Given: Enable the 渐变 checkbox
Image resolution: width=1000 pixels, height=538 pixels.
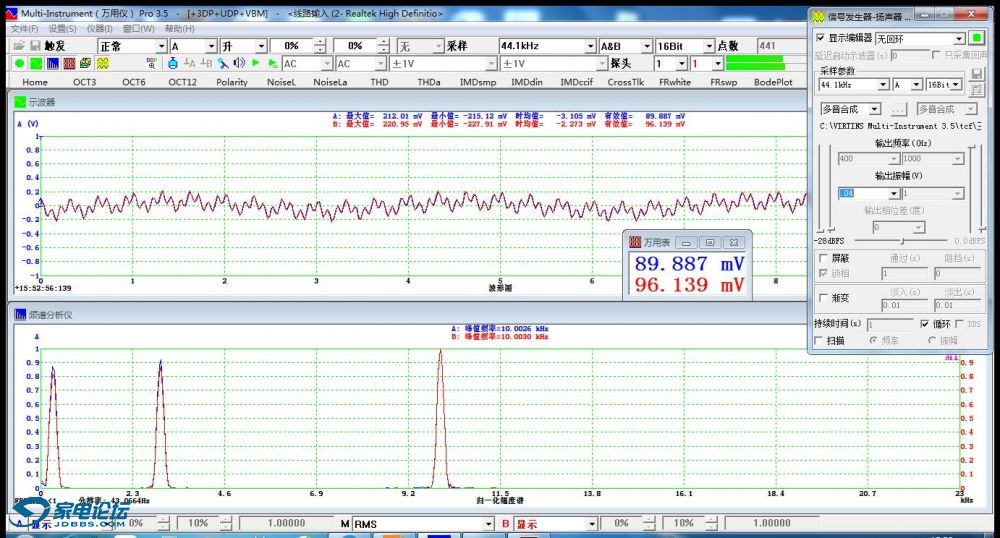Looking at the screenshot, I should point(823,298).
